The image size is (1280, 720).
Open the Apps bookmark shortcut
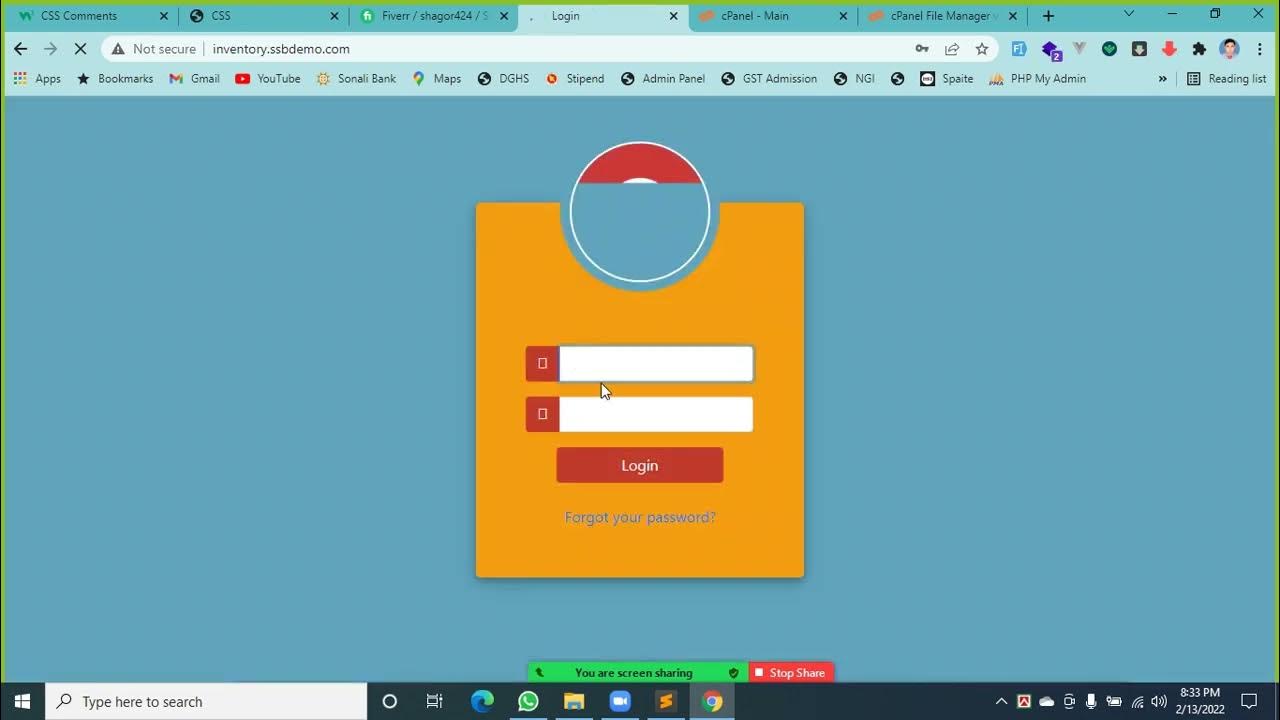37,79
